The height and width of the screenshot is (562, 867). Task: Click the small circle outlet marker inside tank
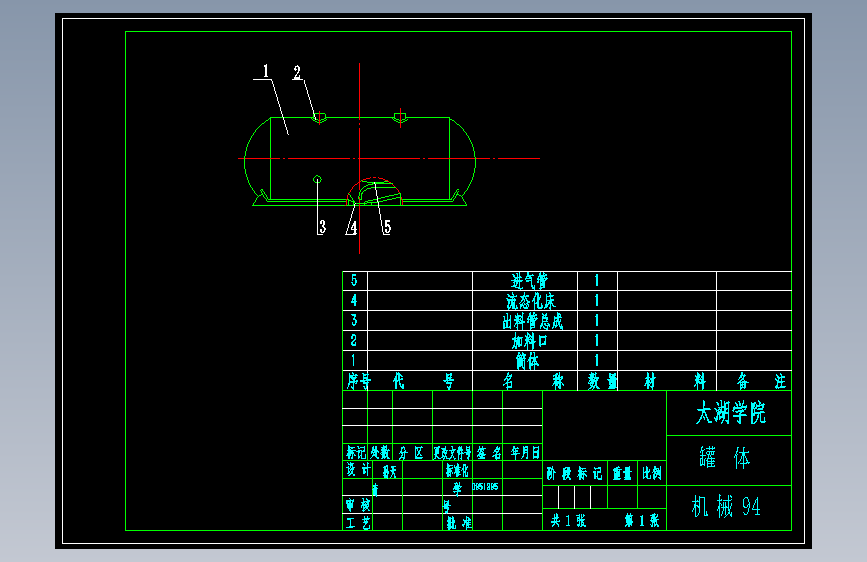tap(317, 179)
